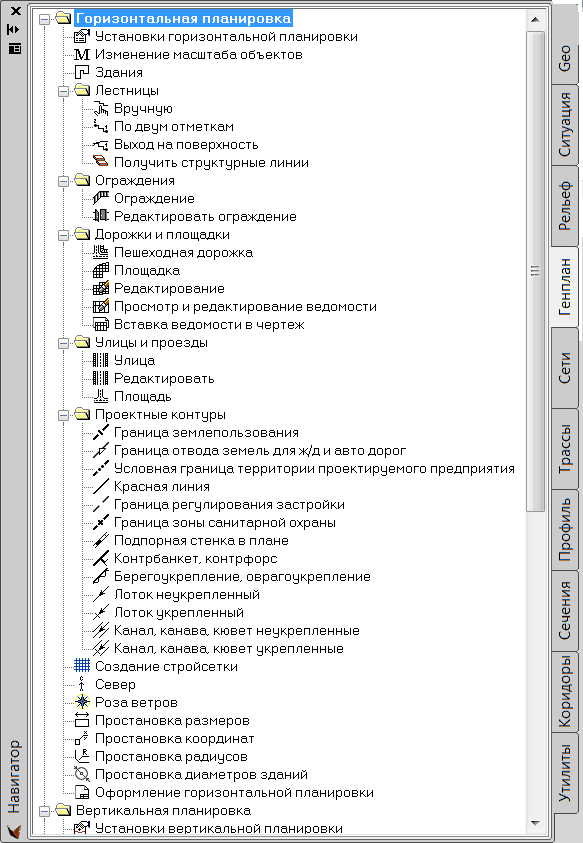
Task: Click the scrollbar down arrow
Action: point(535,823)
